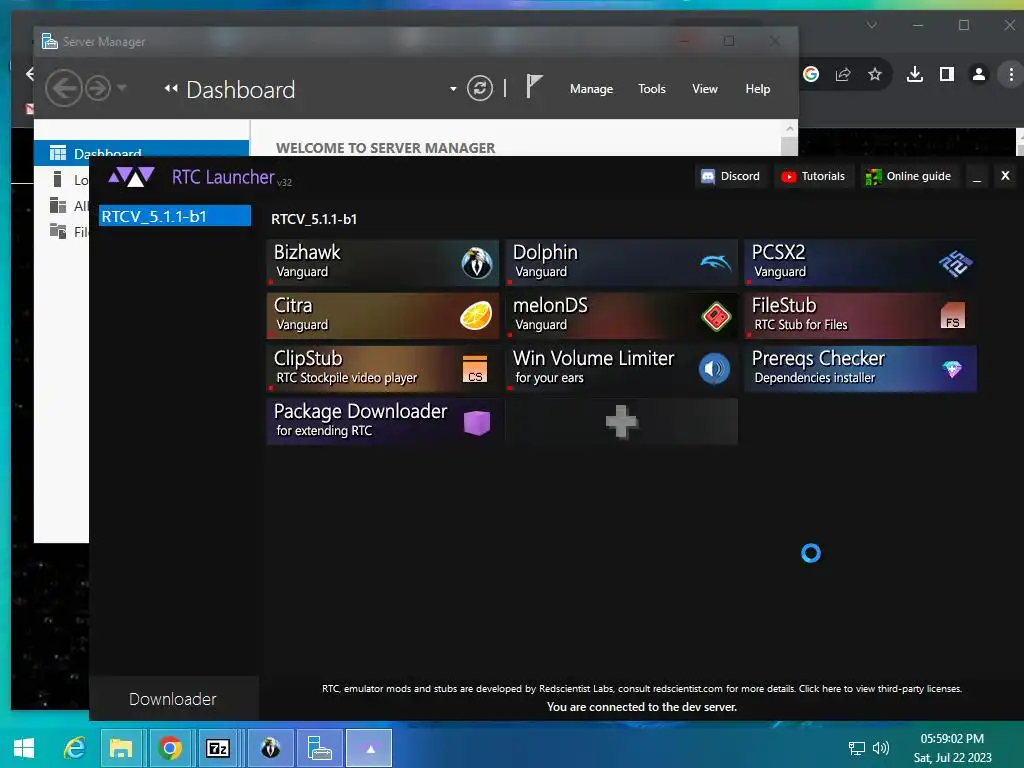Click the Chrome share page icon

843,74
